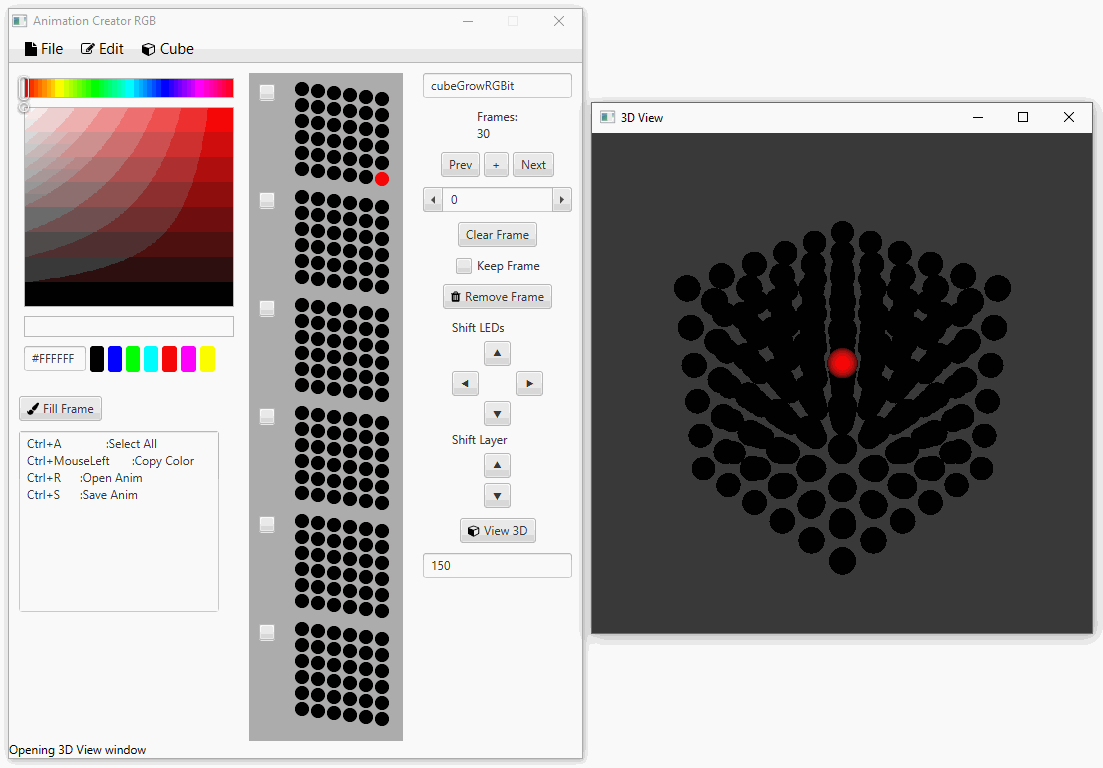Click the frame index field showing 0
Screen dimensions: 1103x768
click(497, 200)
